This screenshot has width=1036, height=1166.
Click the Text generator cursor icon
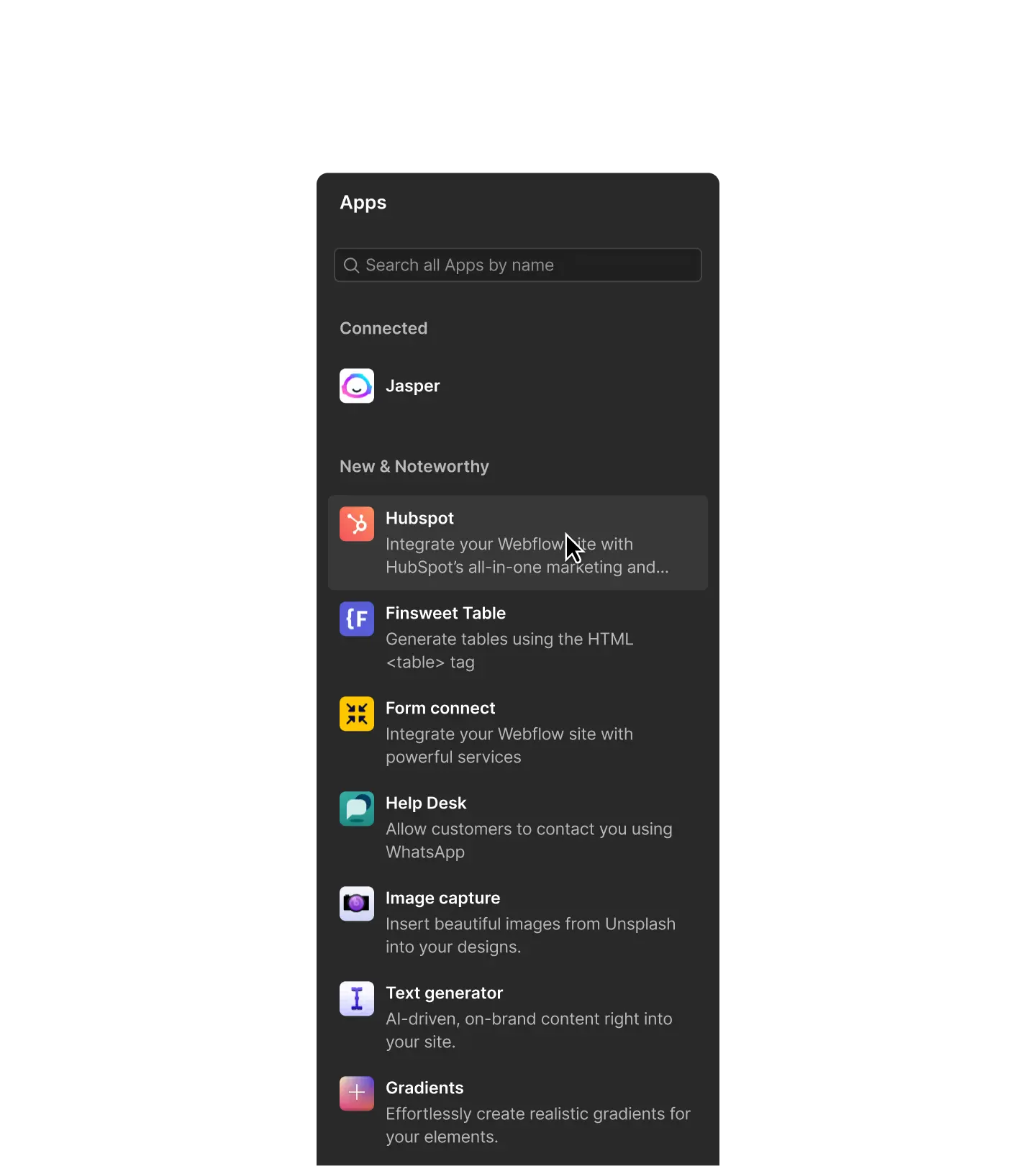[357, 999]
